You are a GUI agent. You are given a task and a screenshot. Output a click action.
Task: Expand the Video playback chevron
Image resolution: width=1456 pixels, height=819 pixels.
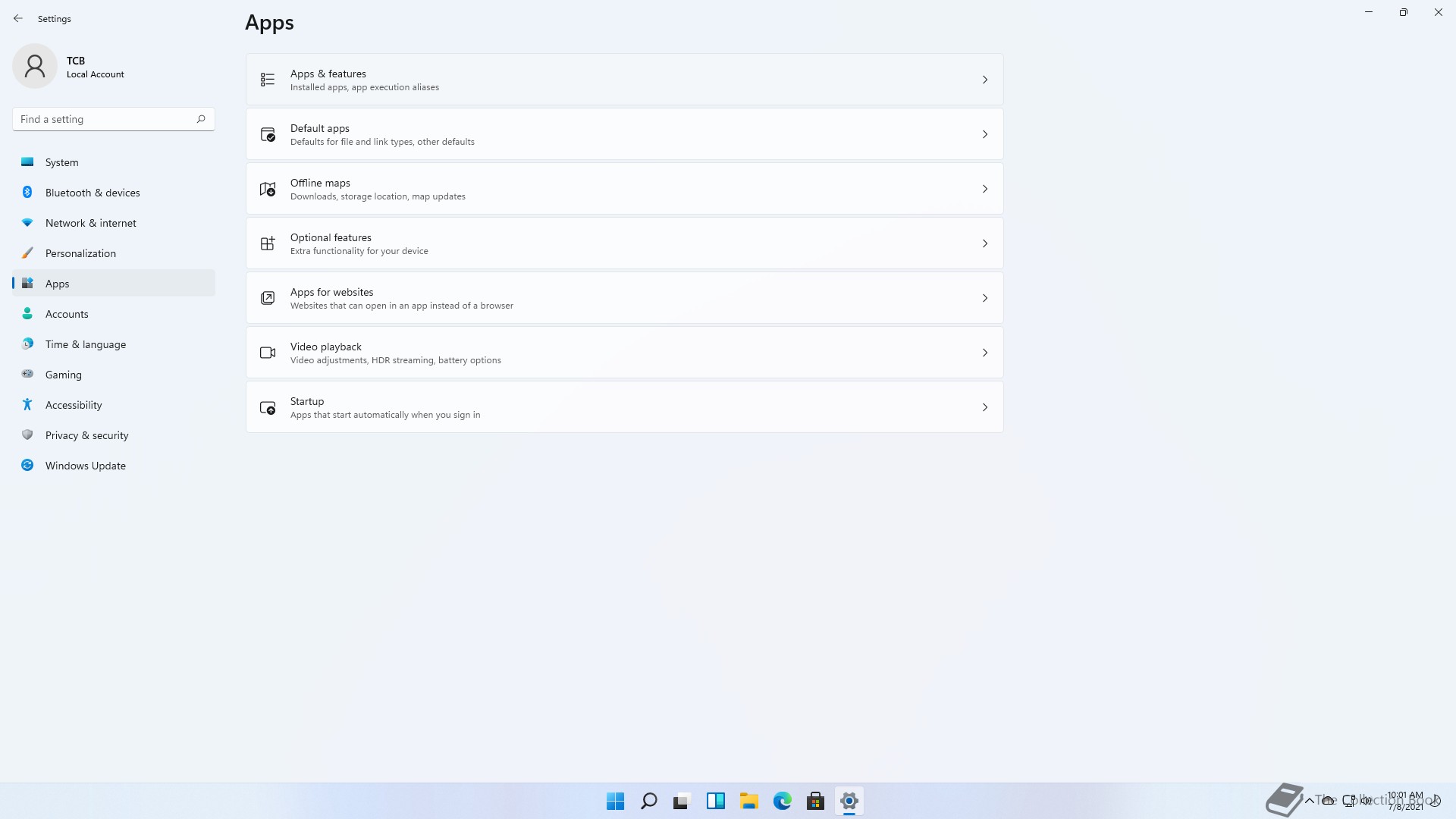pyautogui.click(x=984, y=353)
